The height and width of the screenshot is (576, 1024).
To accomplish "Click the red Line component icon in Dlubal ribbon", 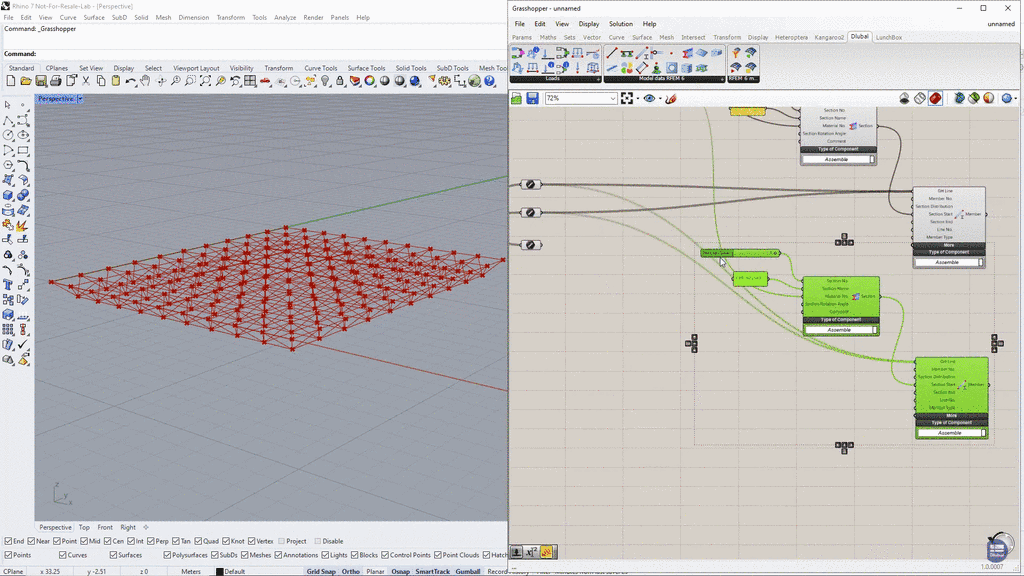I will [x=612, y=53].
